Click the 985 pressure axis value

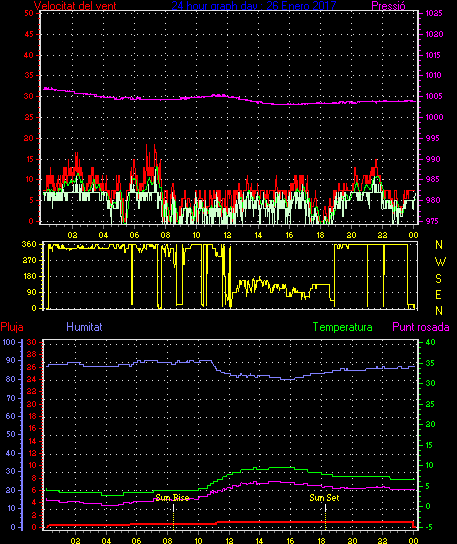click(432, 179)
